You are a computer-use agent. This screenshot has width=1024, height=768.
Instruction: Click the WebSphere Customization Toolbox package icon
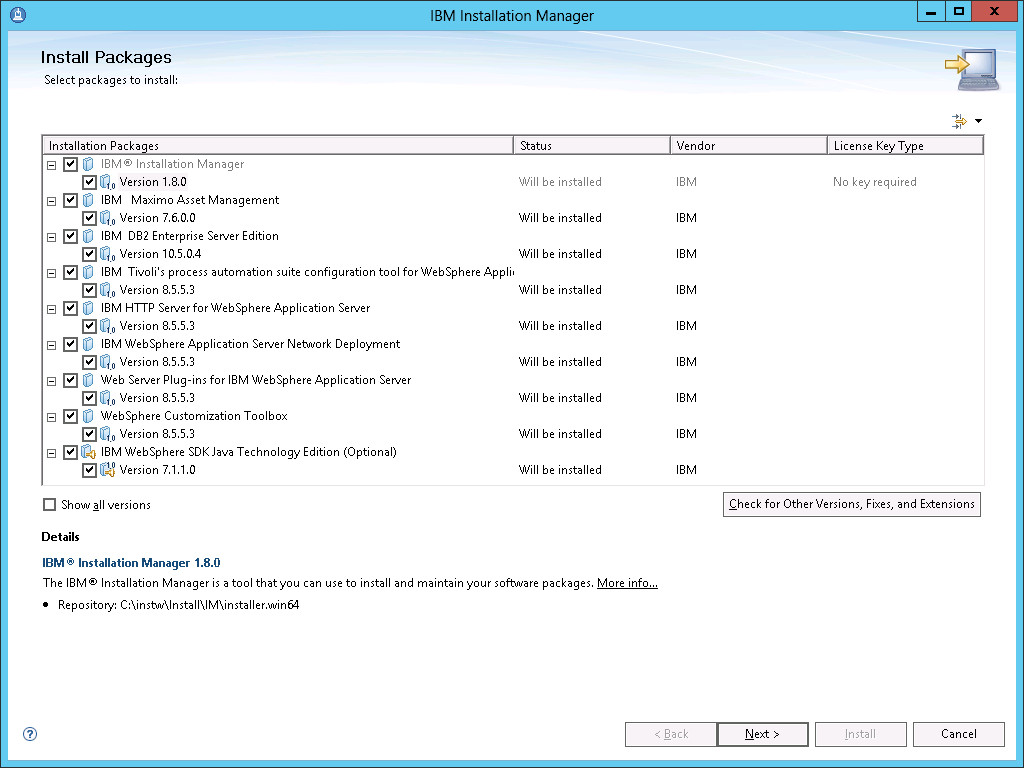pyautogui.click(x=88, y=415)
